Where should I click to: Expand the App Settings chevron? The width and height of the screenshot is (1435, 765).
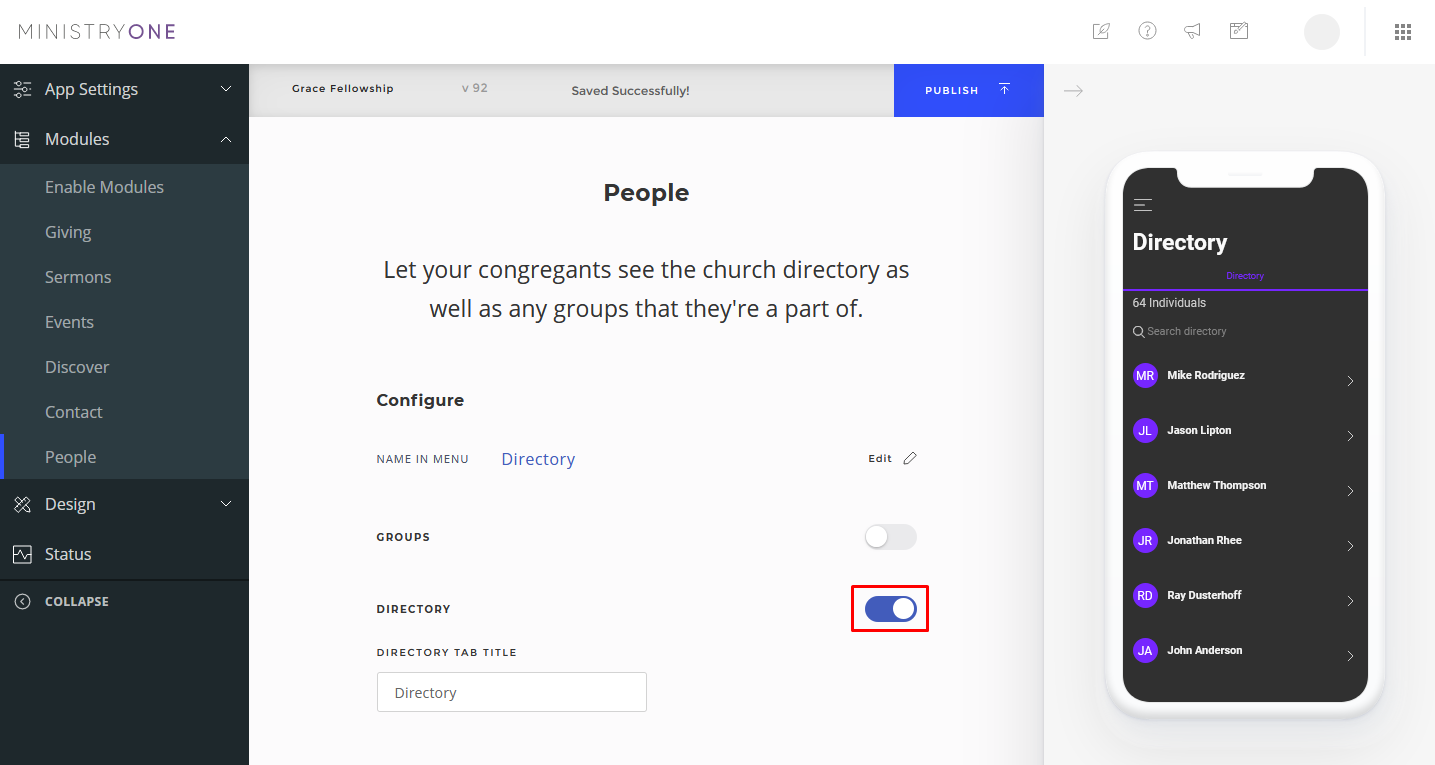click(x=226, y=89)
